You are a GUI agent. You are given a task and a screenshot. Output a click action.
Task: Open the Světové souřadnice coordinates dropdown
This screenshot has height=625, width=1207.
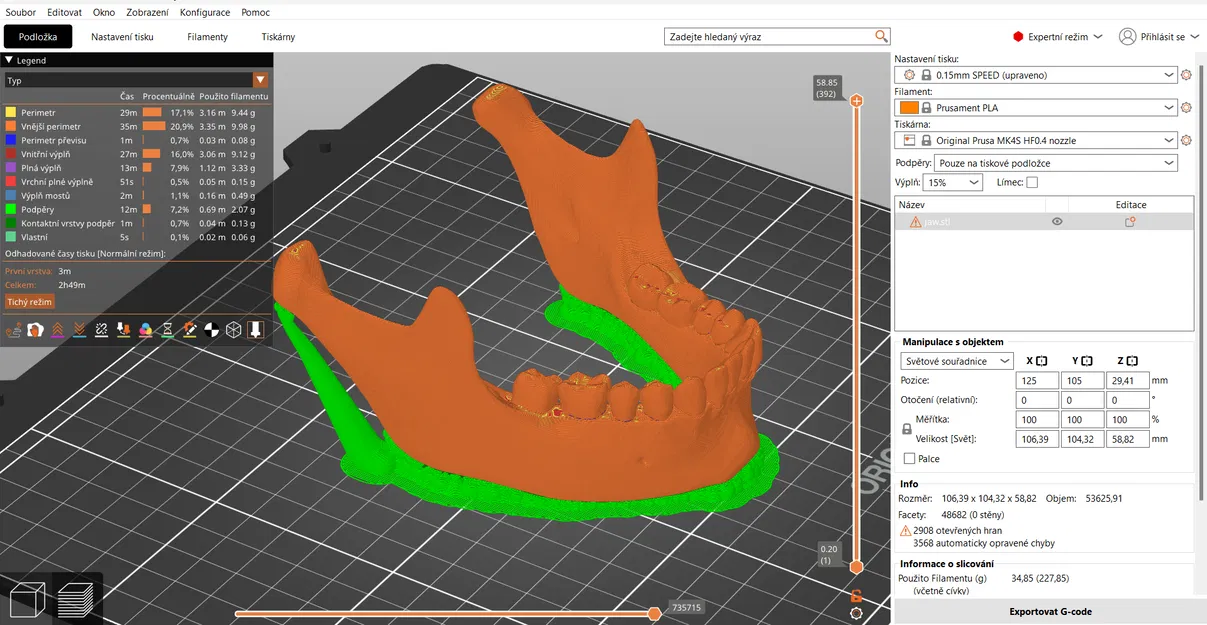[x=956, y=361]
